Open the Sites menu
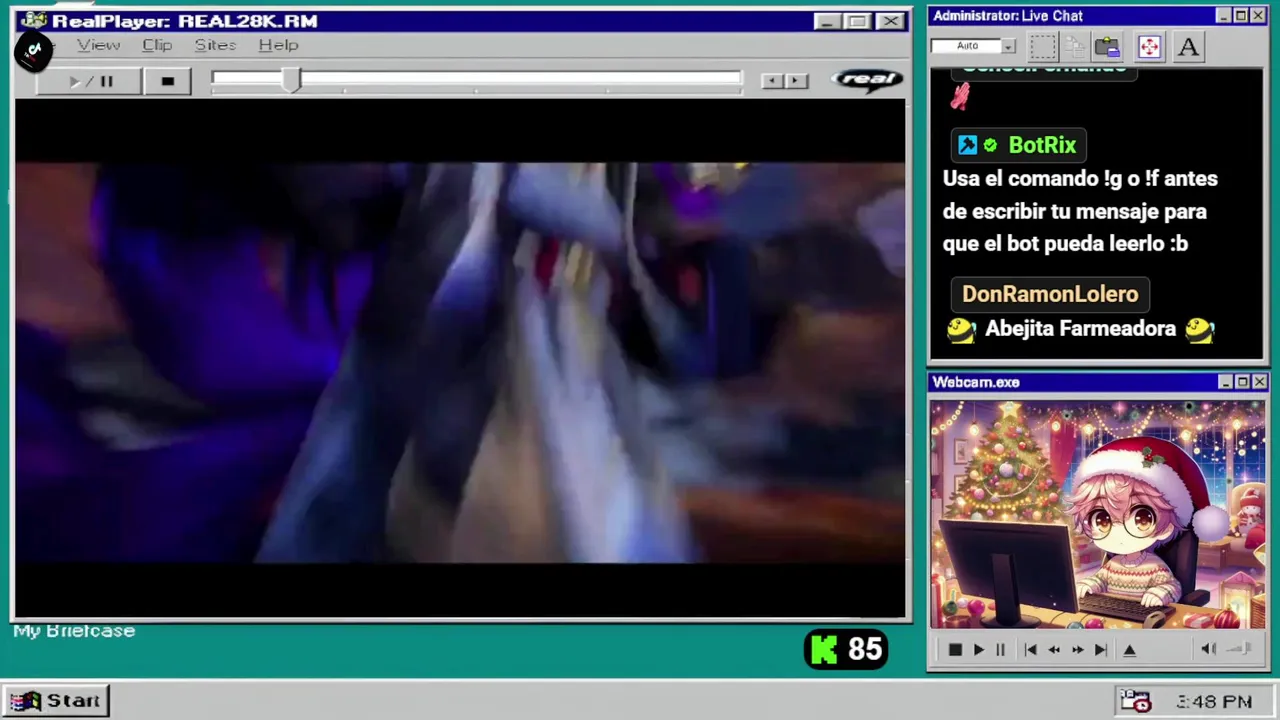The image size is (1280, 720). (x=215, y=45)
